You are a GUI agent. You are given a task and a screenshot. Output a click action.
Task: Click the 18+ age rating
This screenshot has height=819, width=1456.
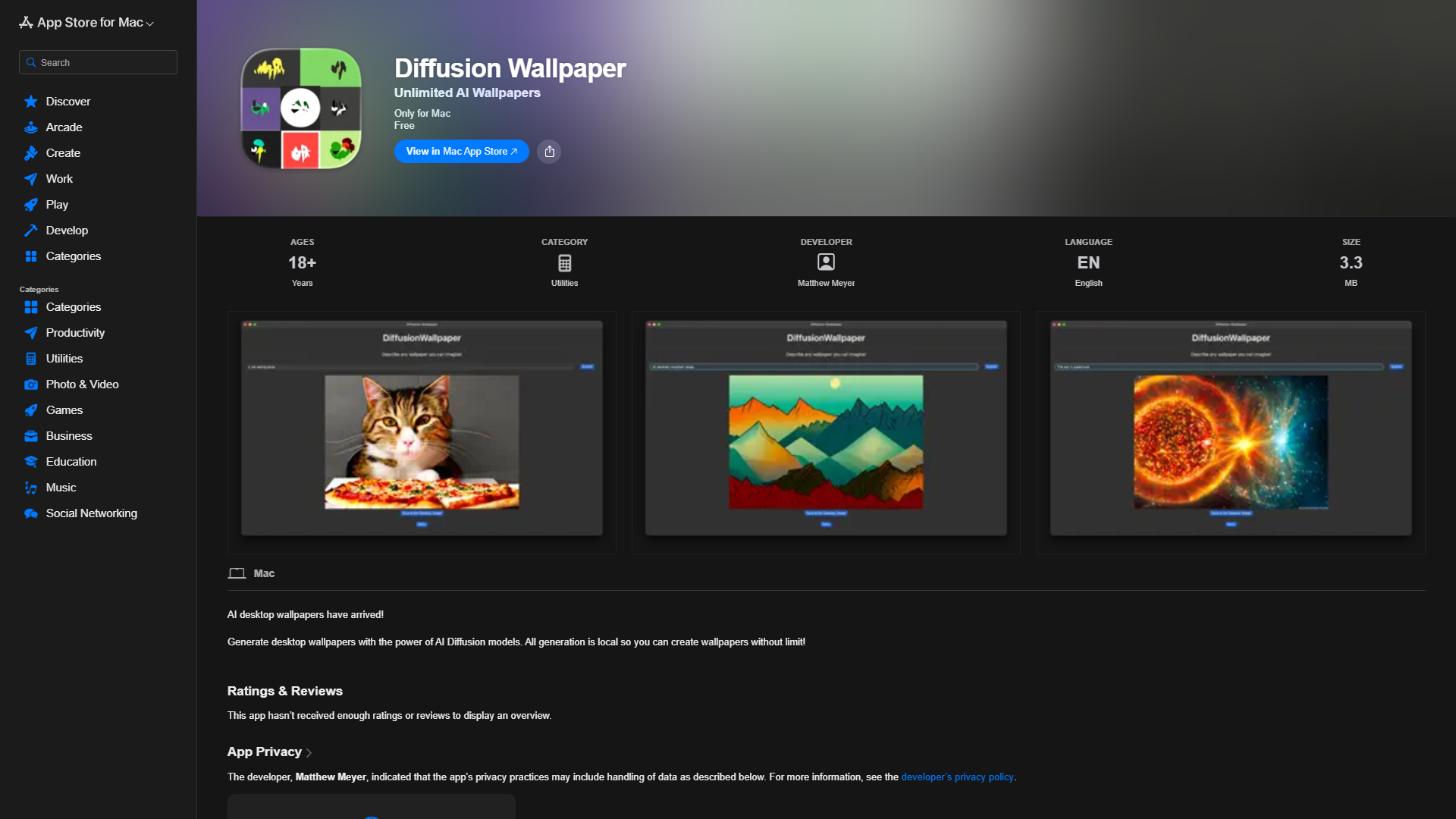click(302, 262)
